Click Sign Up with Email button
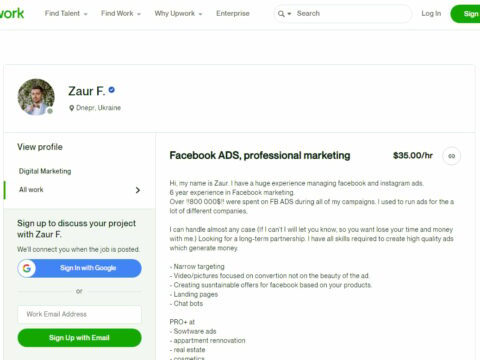The width and height of the screenshot is (480, 360). tap(79, 338)
